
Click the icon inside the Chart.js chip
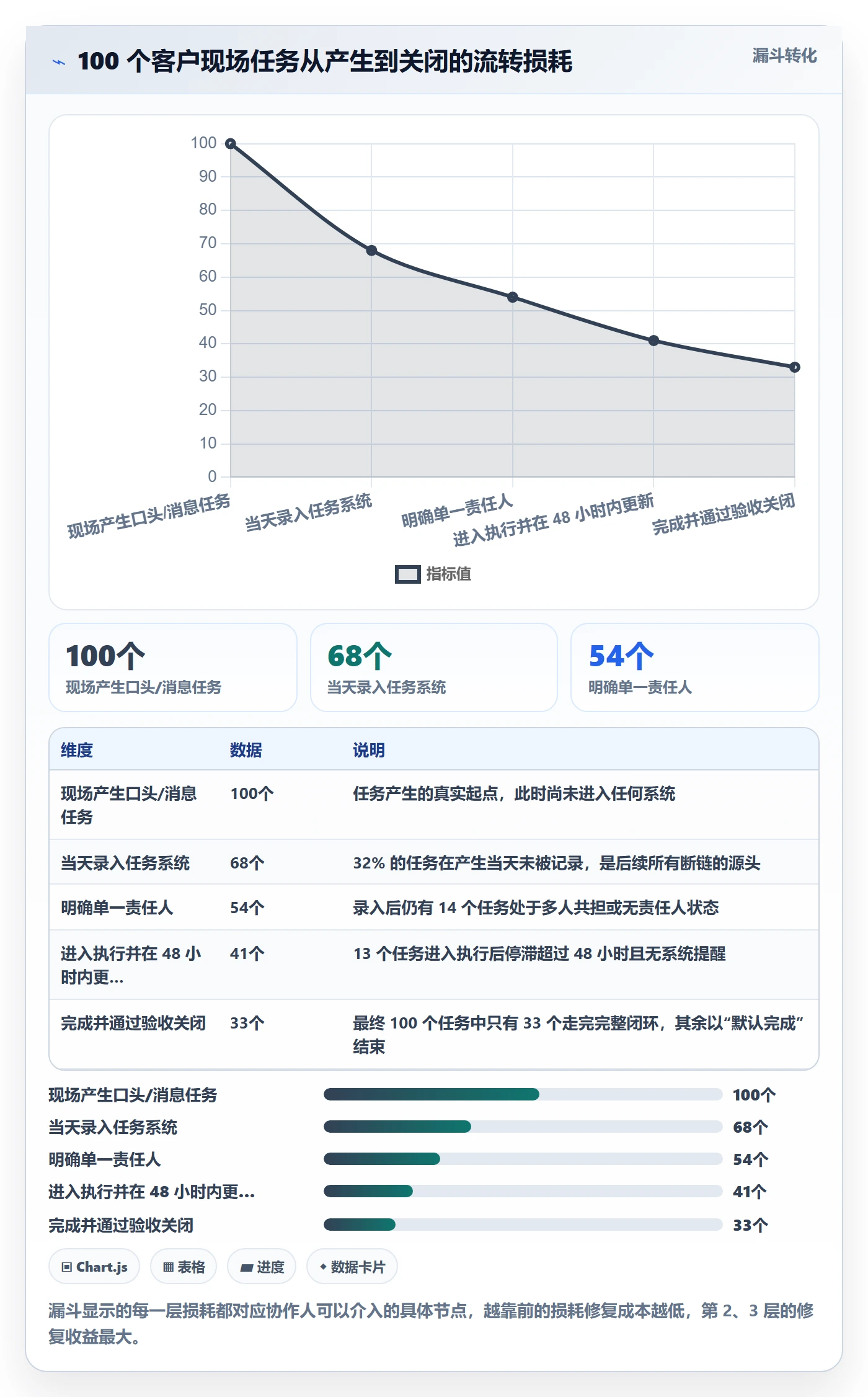(x=67, y=1267)
